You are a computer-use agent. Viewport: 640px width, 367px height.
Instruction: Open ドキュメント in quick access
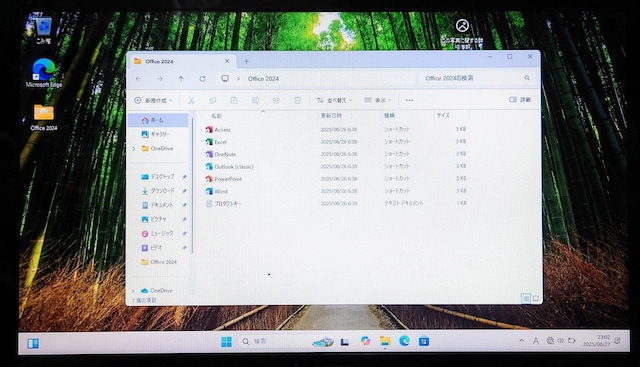tap(158, 205)
